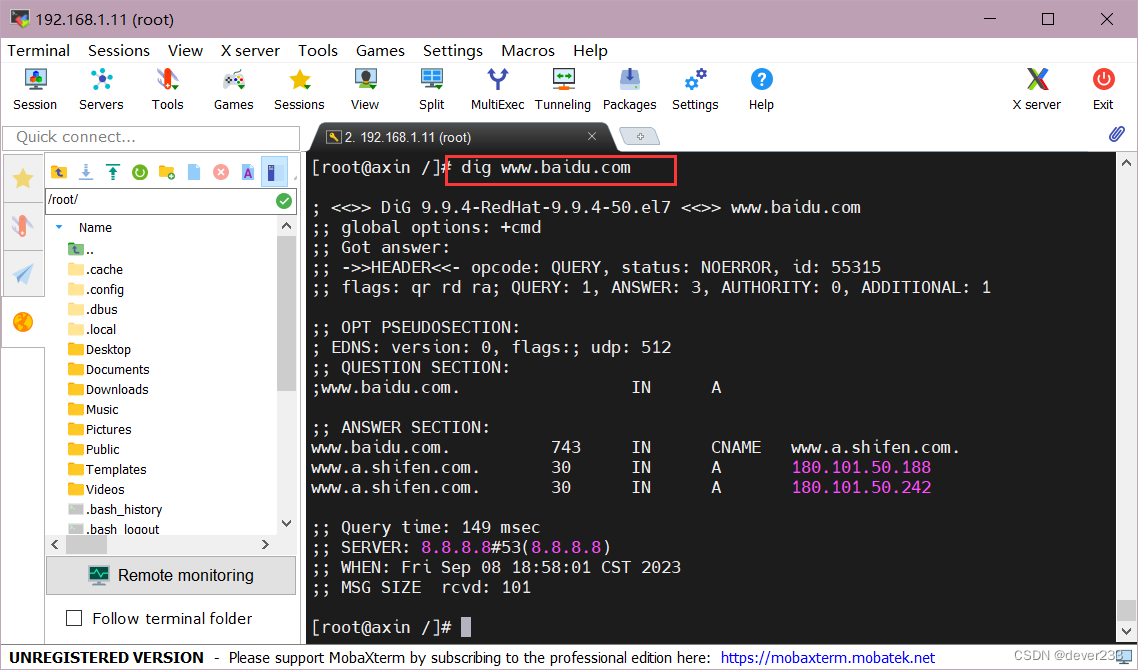Open the Tools toolbar icon
Image resolution: width=1138 pixels, height=670 pixels.
pyautogui.click(x=167, y=89)
